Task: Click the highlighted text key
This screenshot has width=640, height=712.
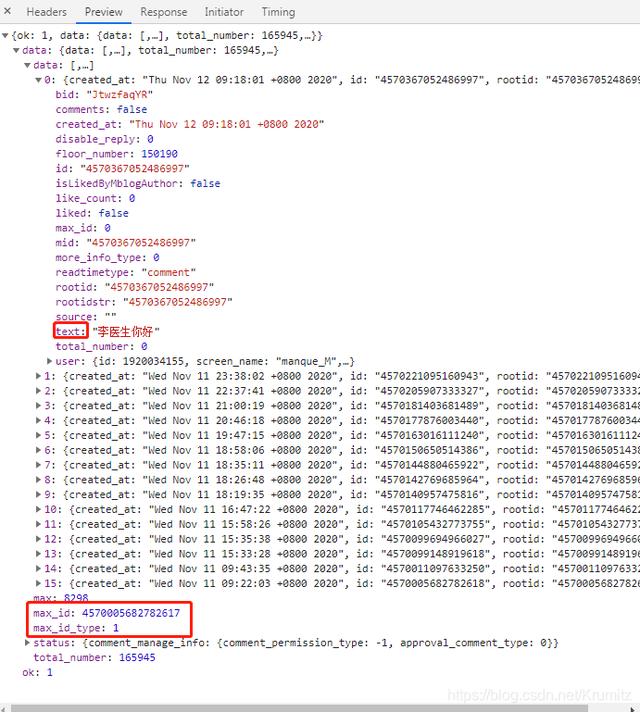Action: click(70, 331)
